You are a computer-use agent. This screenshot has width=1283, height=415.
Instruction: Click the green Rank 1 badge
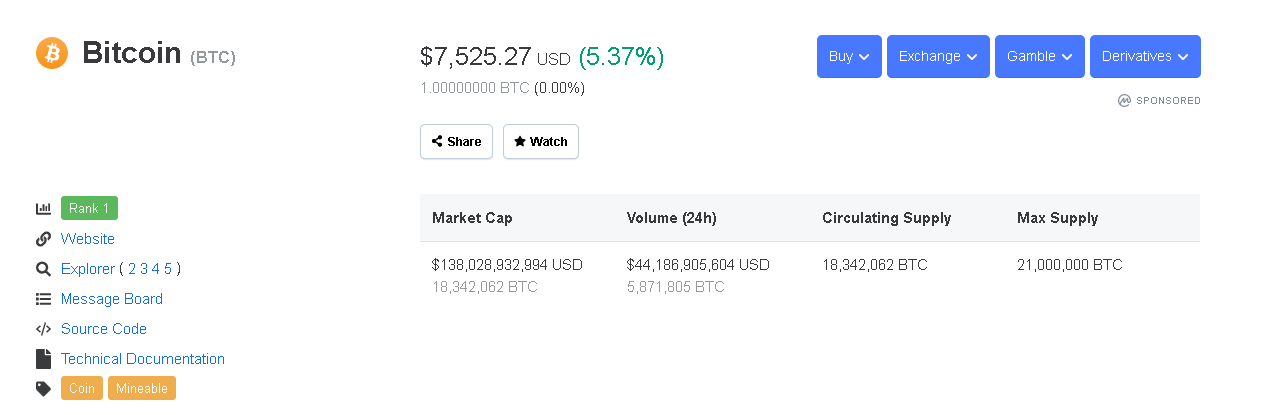(89, 208)
